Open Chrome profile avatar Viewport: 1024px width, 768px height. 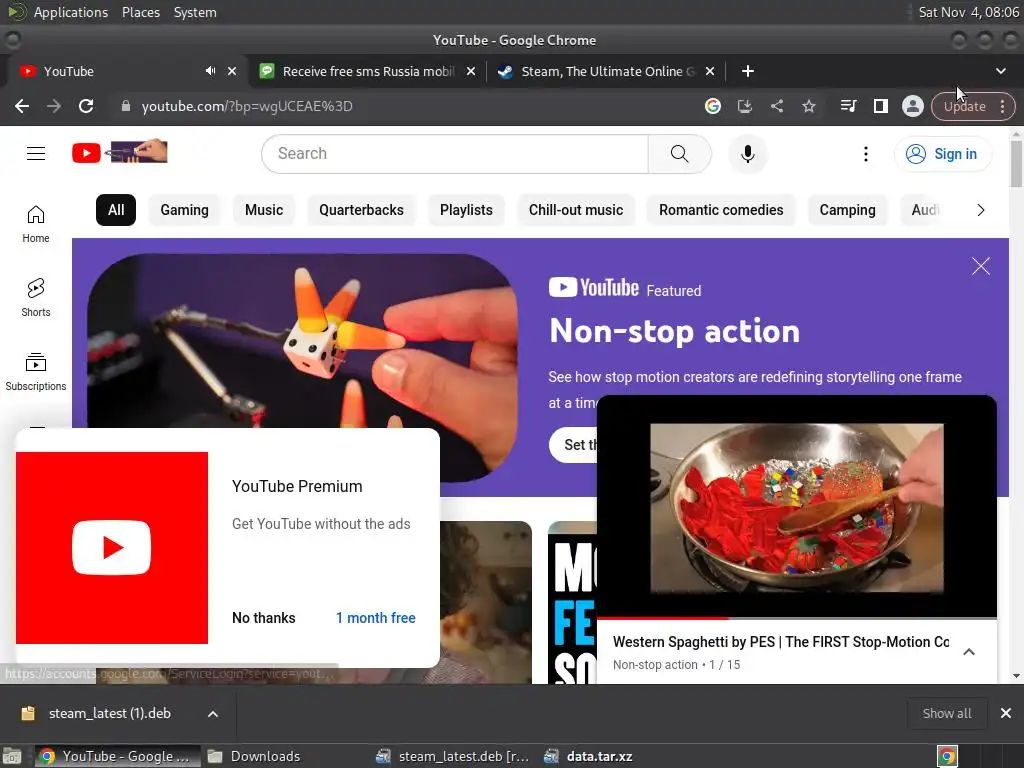pyautogui.click(x=912, y=106)
